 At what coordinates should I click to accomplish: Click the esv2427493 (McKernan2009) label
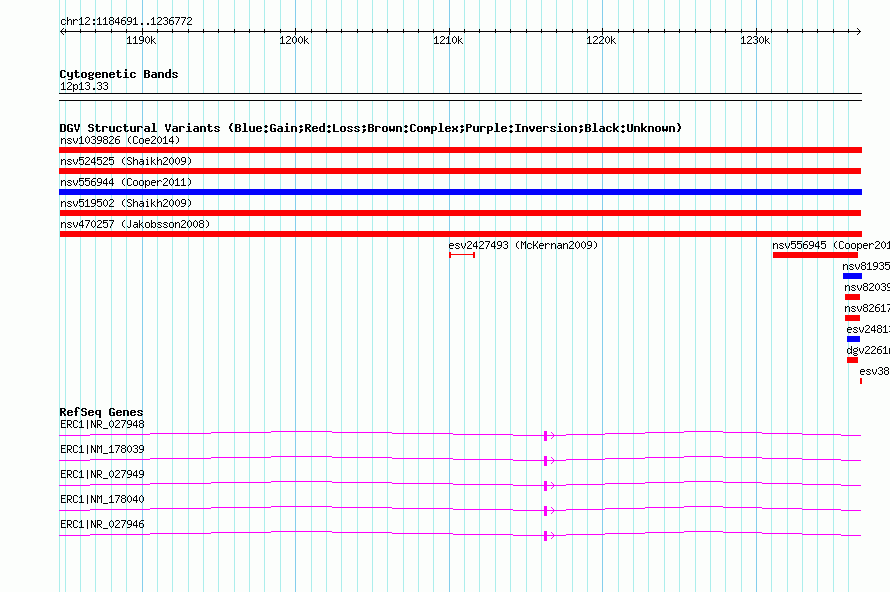point(523,245)
